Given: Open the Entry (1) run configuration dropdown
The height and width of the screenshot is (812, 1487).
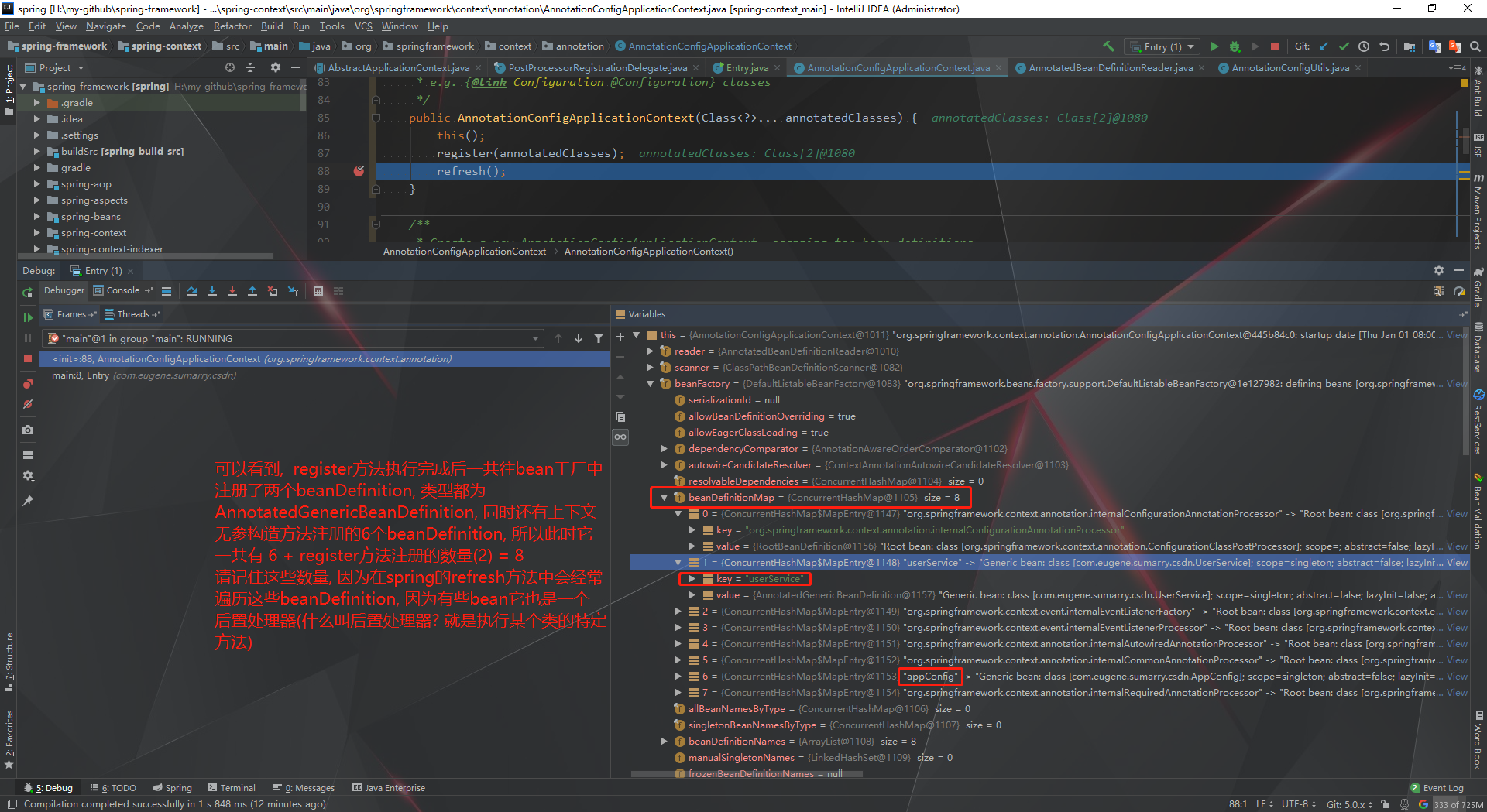Looking at the screenshot, I should tap(1163, 46).
